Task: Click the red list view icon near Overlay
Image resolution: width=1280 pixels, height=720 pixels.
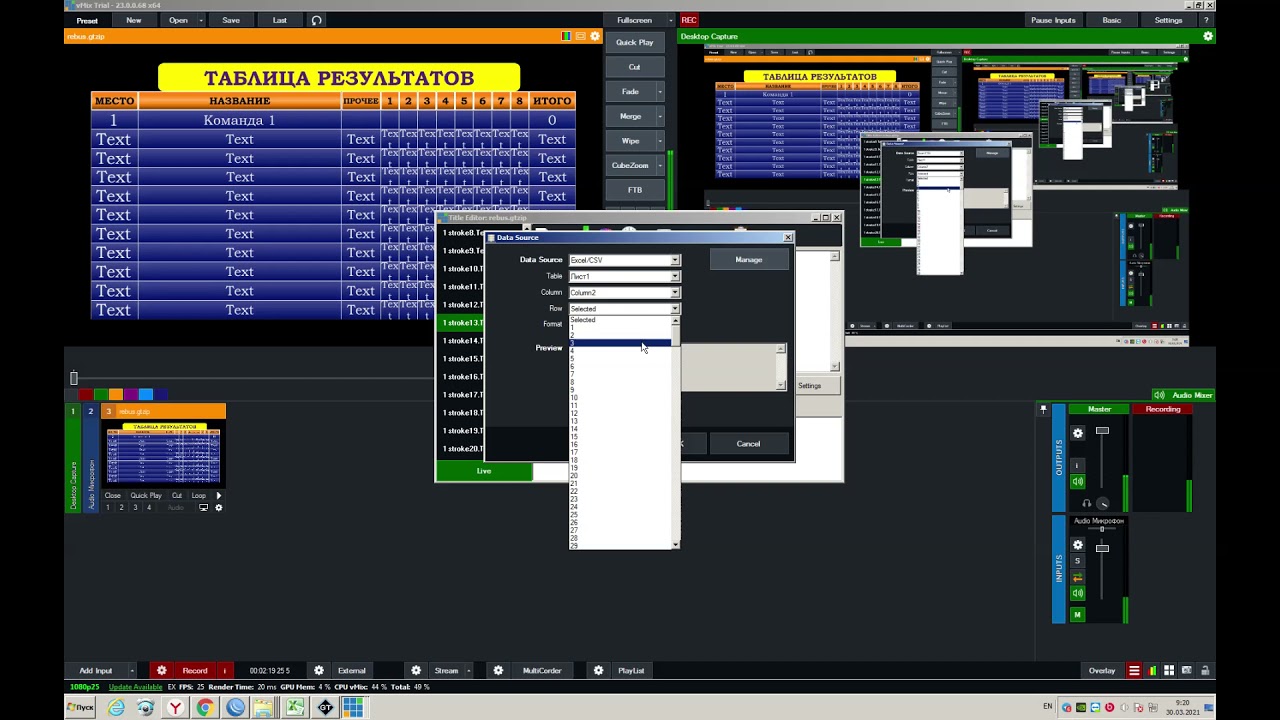Action: pyautogui.click(x=1134, y=671)
